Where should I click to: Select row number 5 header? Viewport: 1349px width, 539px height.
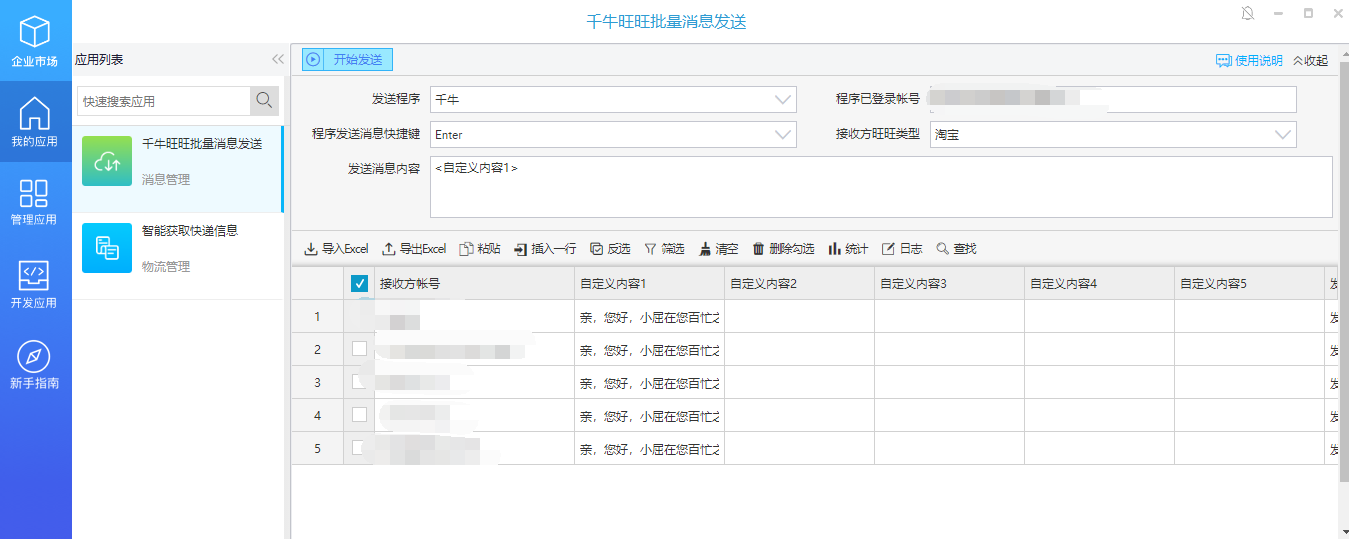(318, 448)
